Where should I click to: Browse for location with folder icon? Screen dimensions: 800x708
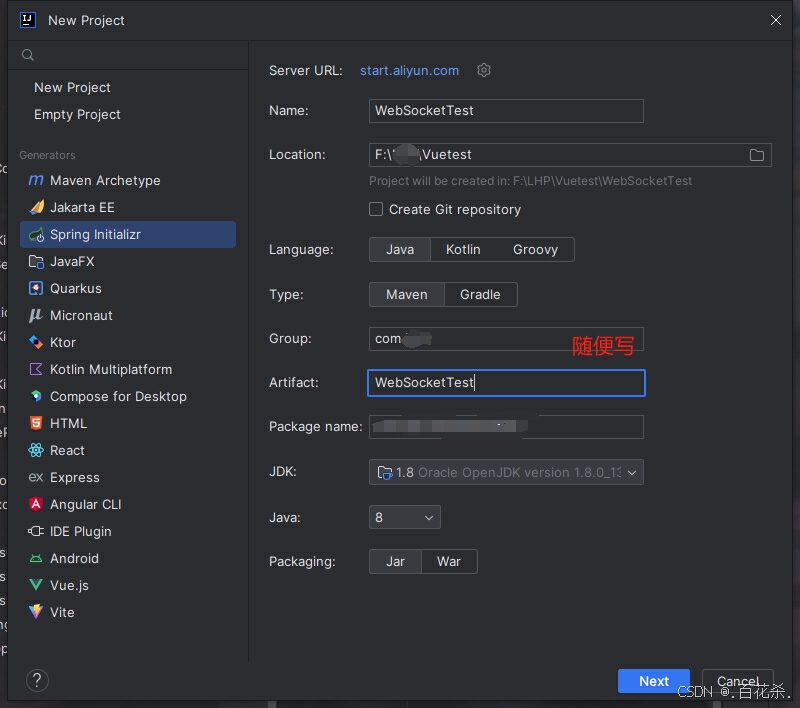coord(757,155)
